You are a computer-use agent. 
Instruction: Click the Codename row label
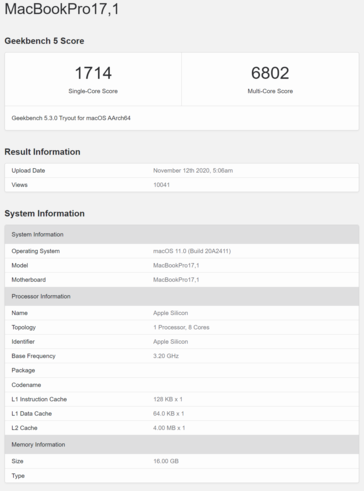pyautogui.click(x=26, y=385)
